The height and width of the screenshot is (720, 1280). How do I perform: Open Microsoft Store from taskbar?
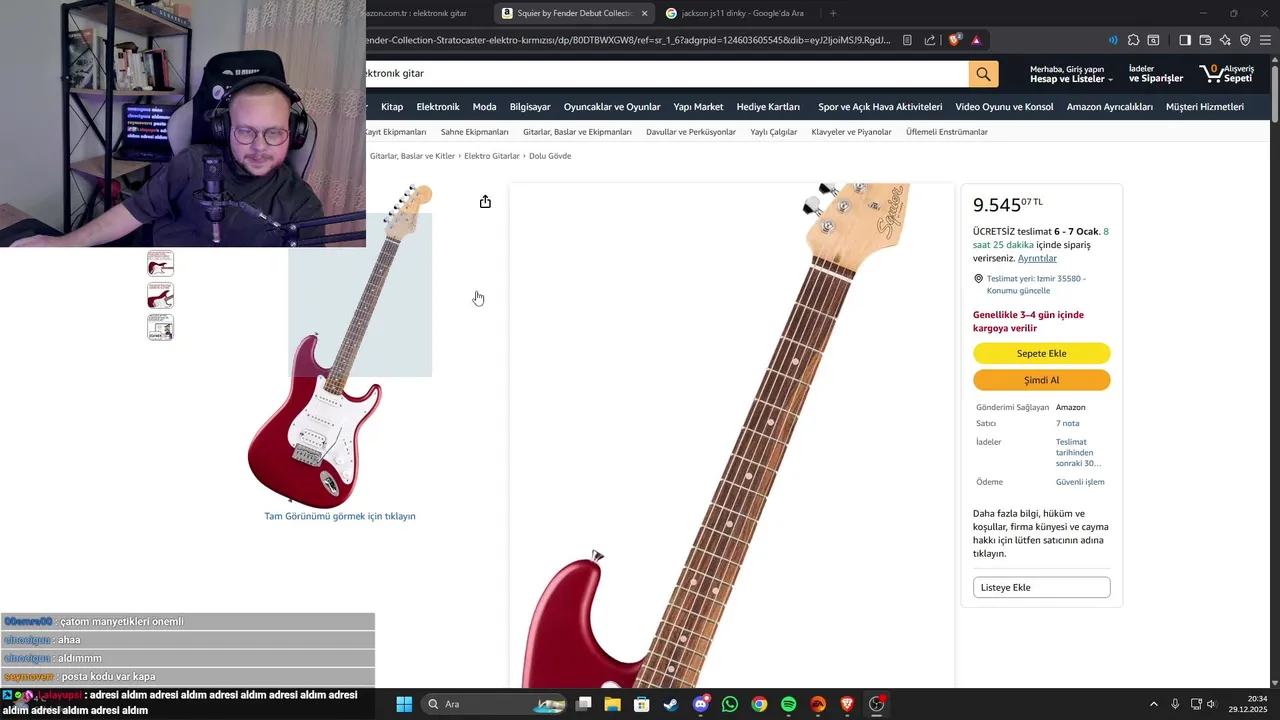tap(642, 704)
